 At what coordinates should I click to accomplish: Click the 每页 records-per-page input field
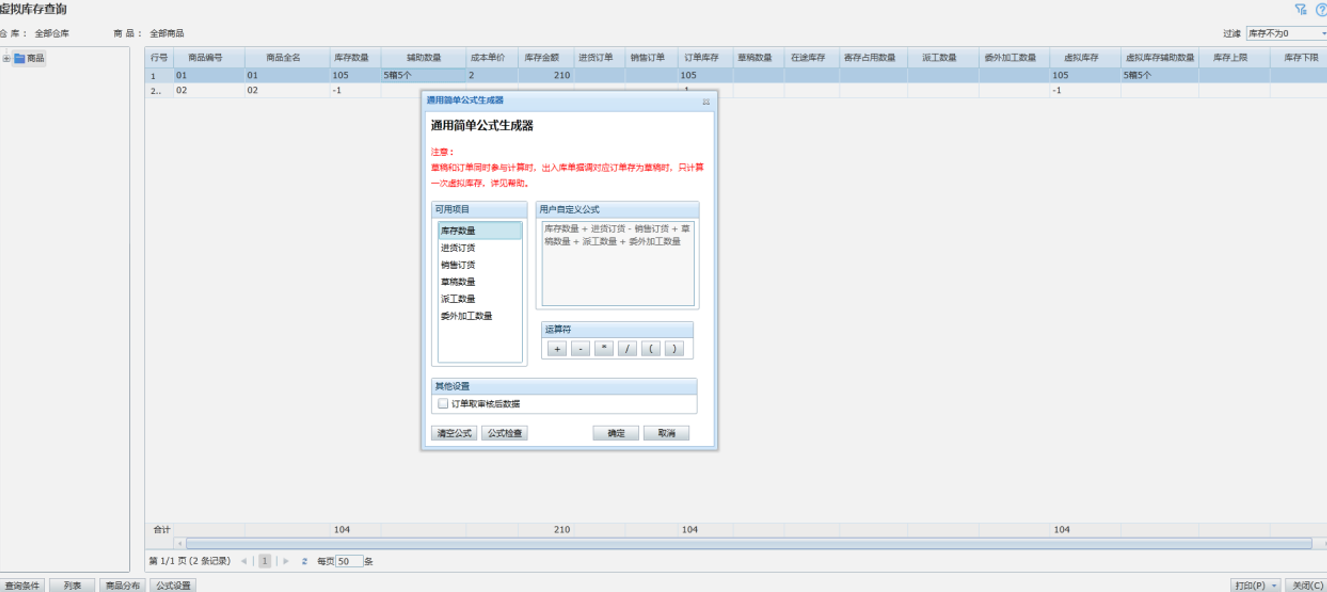(349, 562)
